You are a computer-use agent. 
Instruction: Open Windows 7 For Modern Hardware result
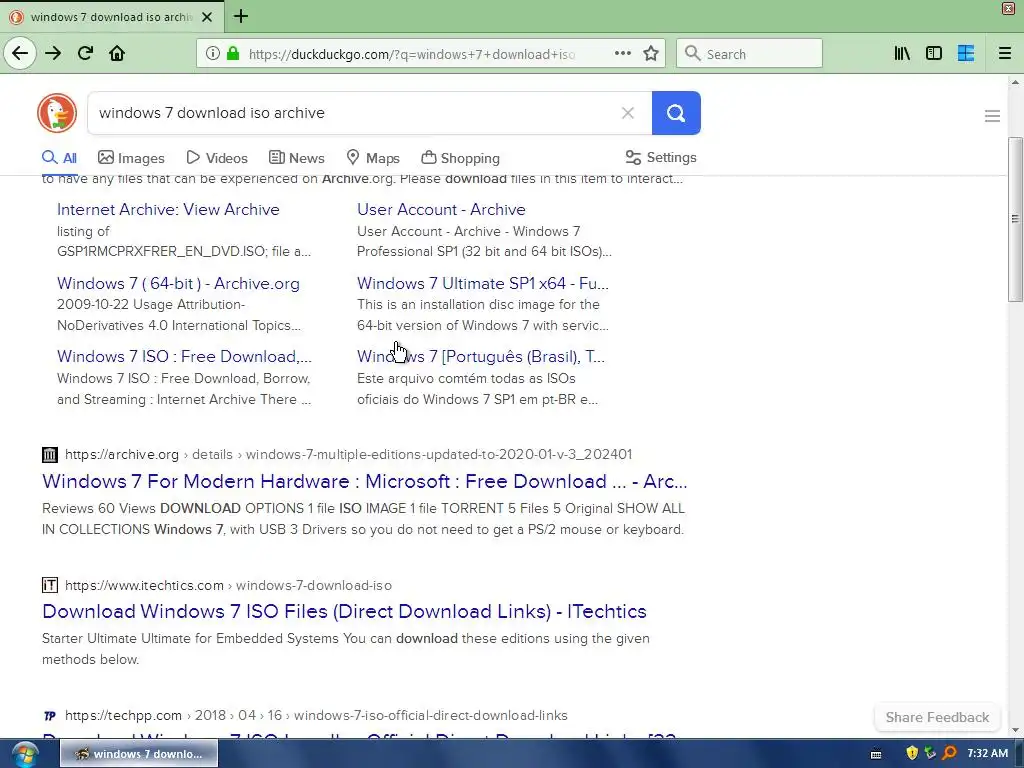point(364,481)
